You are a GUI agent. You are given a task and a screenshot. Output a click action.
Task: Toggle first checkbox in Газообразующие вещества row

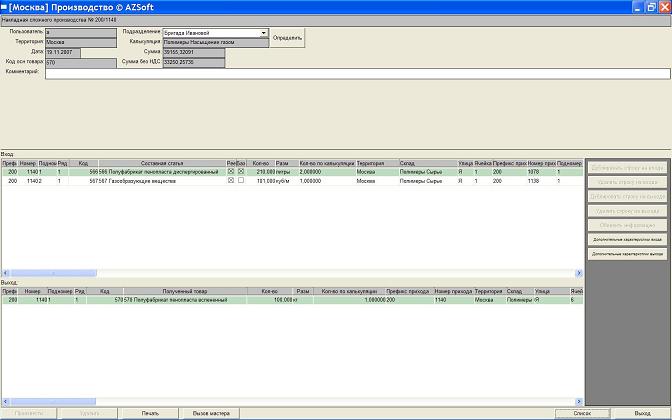click(231, 181)
